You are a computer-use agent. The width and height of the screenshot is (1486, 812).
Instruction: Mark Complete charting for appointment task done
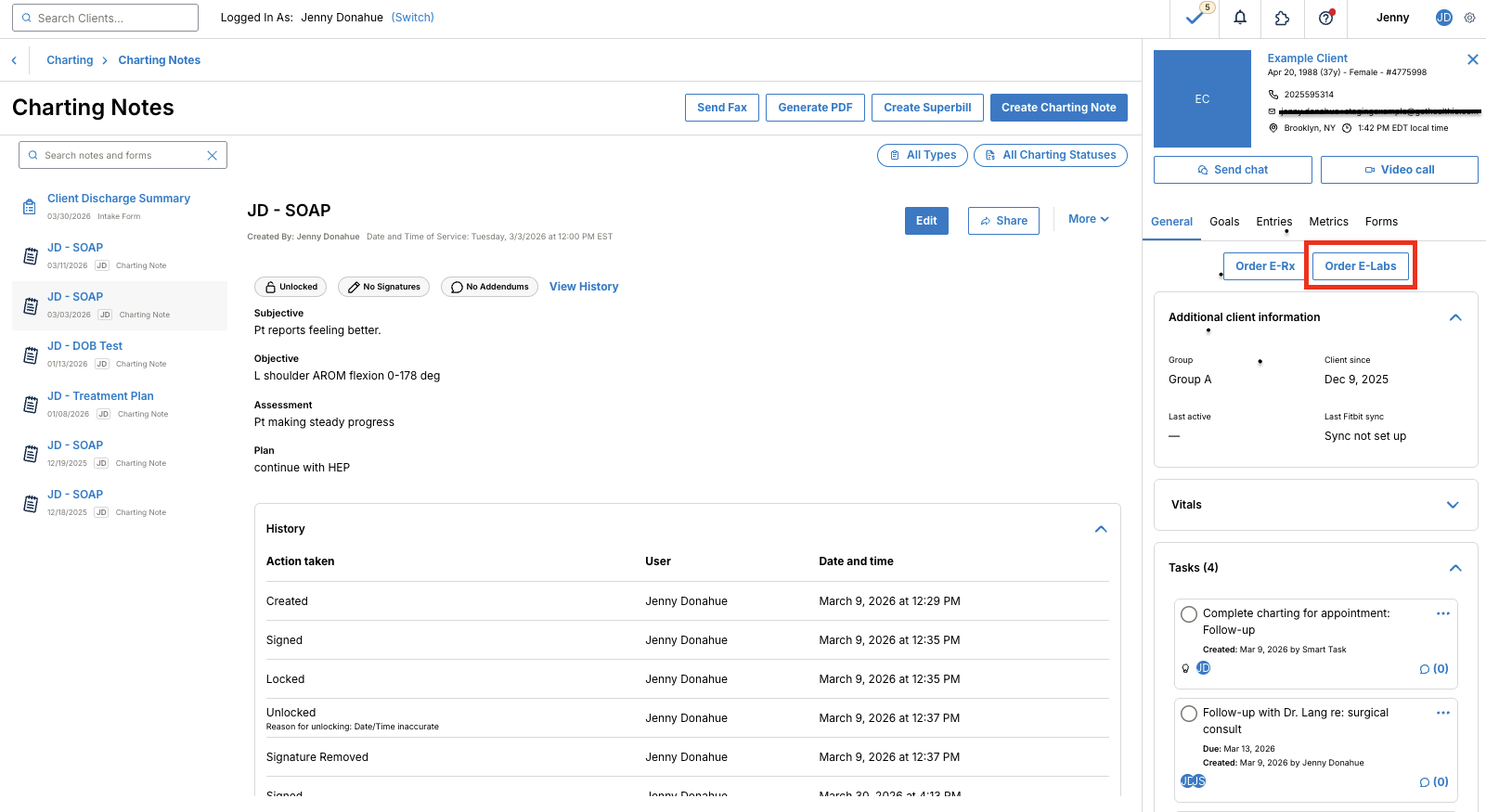pos(1189,614)
